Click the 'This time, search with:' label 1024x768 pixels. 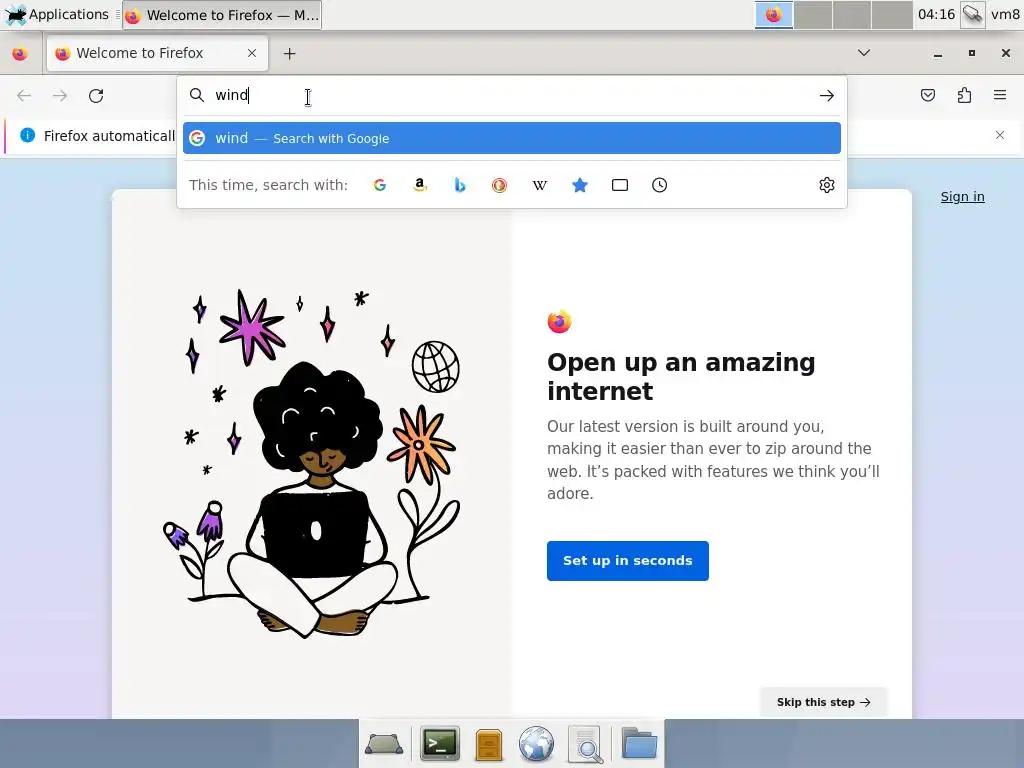point(268,185)
